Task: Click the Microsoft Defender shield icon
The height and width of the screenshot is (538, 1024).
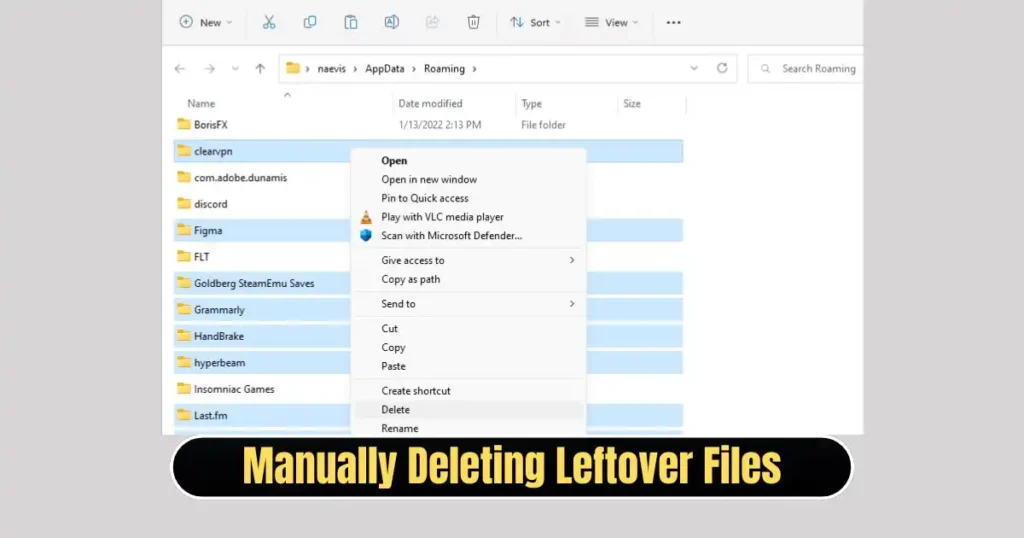Action: (x=366, y=236)
